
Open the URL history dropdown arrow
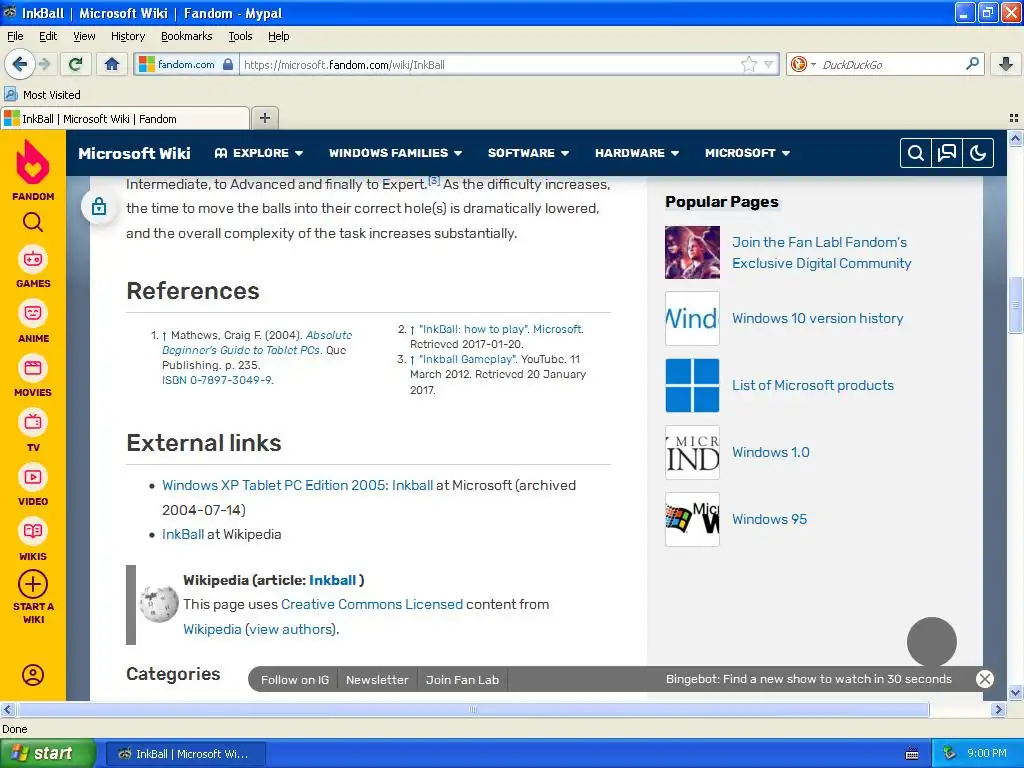[769, 64]
